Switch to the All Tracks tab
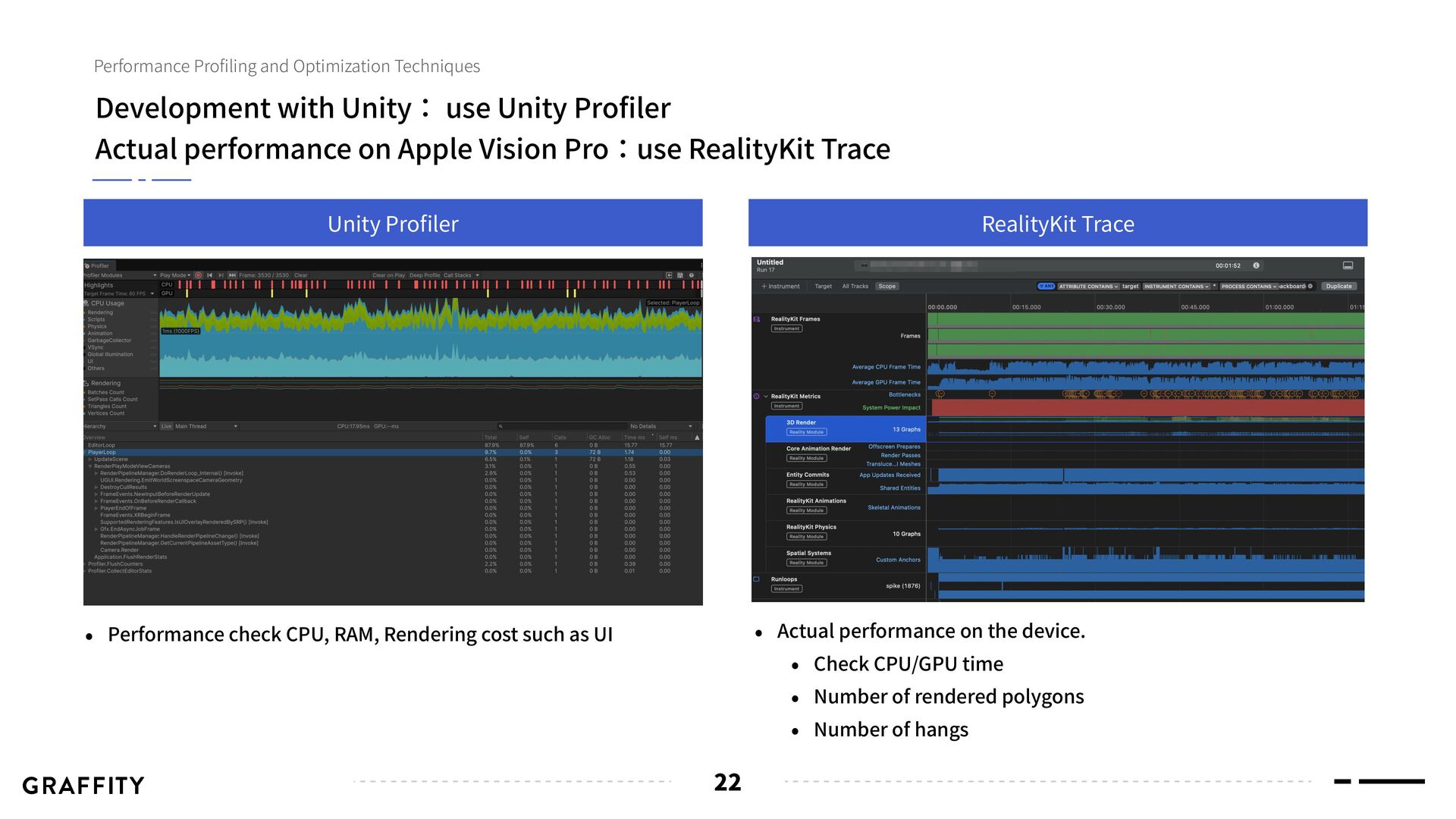1456x819 pixels. point(855,286)
